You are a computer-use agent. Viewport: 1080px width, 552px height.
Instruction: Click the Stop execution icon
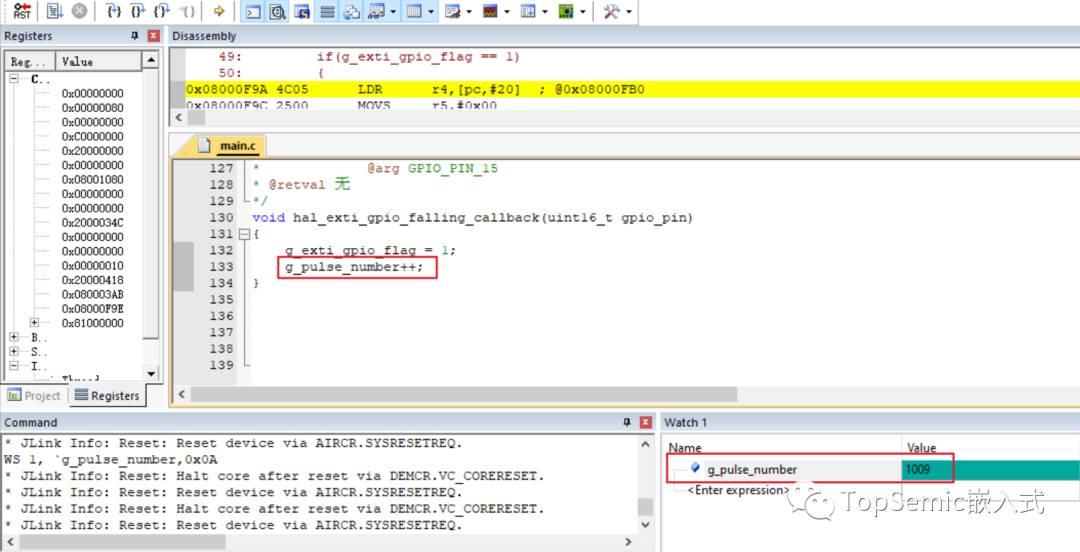pyautogui.click(x=79, y=11)
